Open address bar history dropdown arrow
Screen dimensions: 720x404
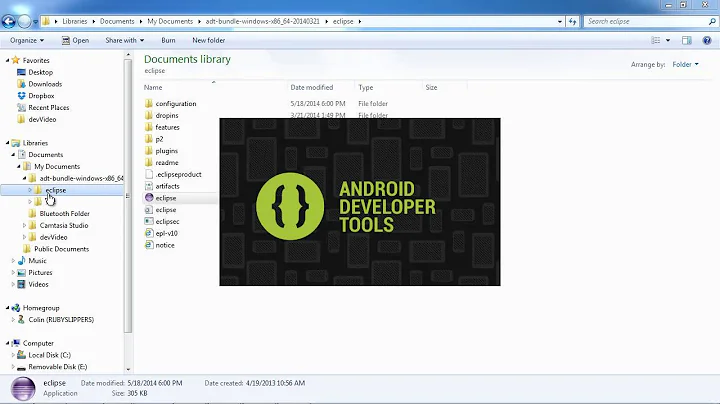[x=559, y=21]
